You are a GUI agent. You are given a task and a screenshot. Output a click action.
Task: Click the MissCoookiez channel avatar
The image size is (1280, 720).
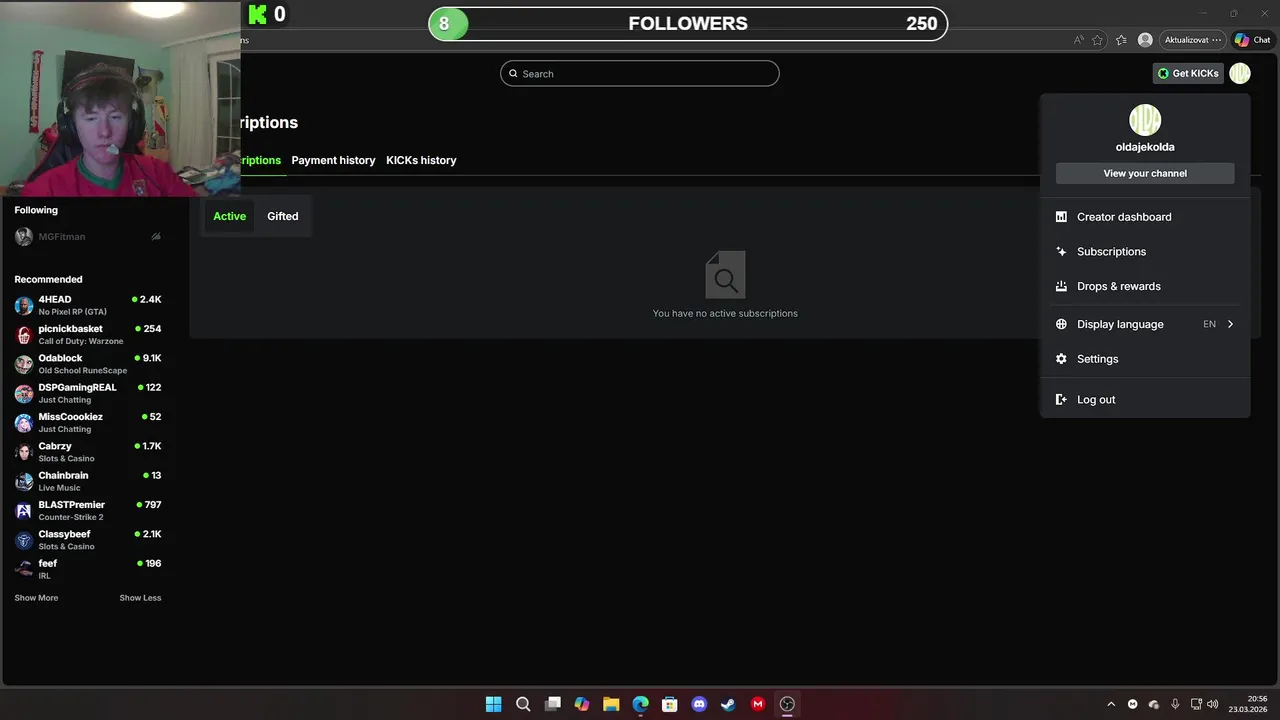click(x=24, y=423)
